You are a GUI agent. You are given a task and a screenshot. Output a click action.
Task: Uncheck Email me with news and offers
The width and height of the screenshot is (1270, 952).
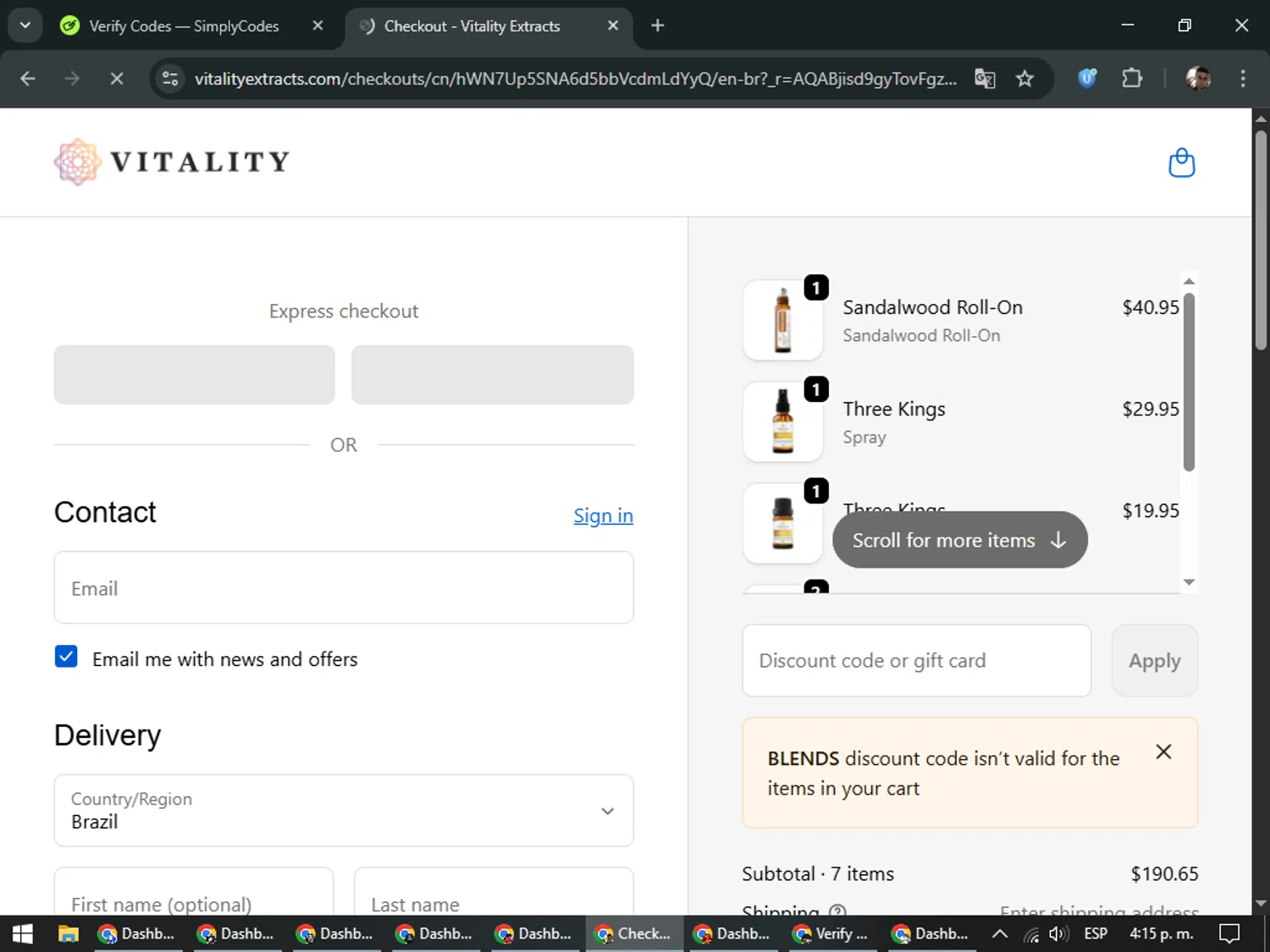click(x=66, y=657)
